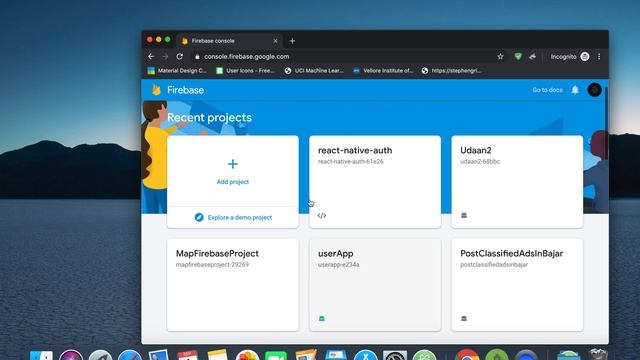Click the extension icon next to the shield
Screen dimensions: 640x360
click(x=532, y=57)
